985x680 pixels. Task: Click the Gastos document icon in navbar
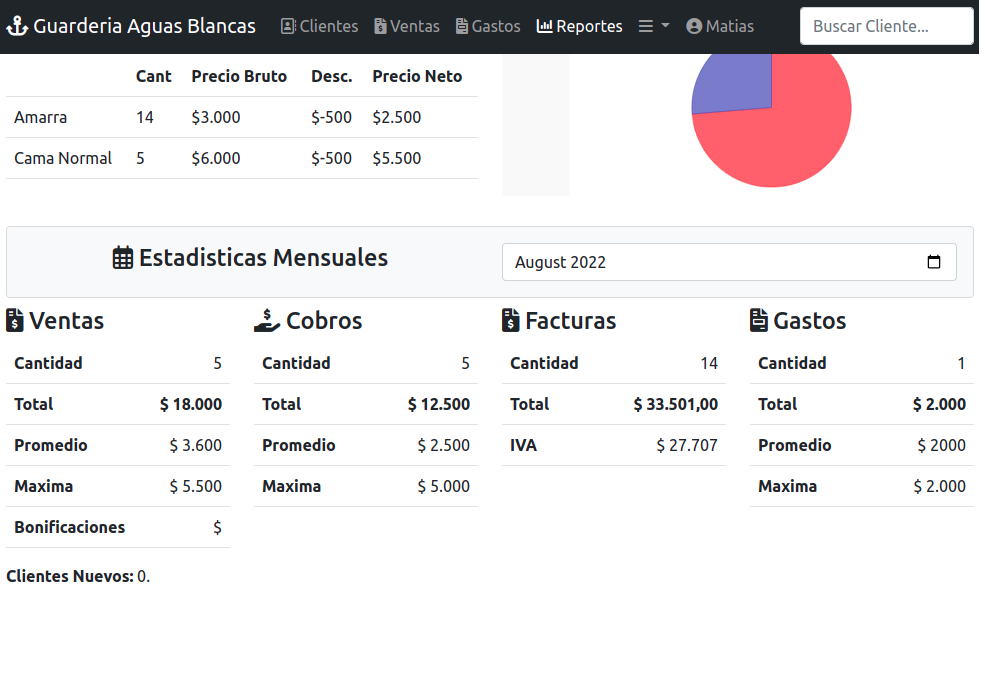pyautogui.click(x=462, y=26)
